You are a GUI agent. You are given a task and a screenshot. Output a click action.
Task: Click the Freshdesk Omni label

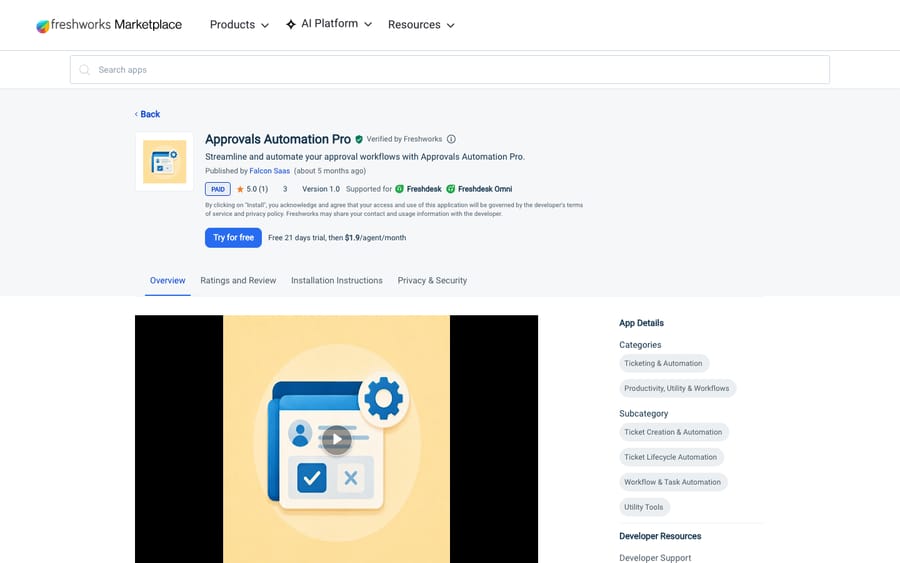[x=485, y=189]
